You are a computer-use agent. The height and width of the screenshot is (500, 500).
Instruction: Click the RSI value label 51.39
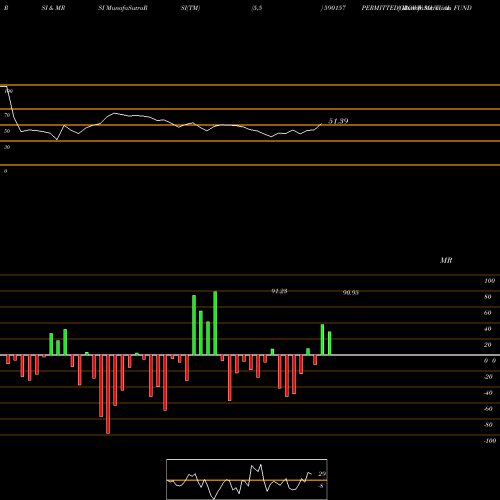tap(338, 121)
